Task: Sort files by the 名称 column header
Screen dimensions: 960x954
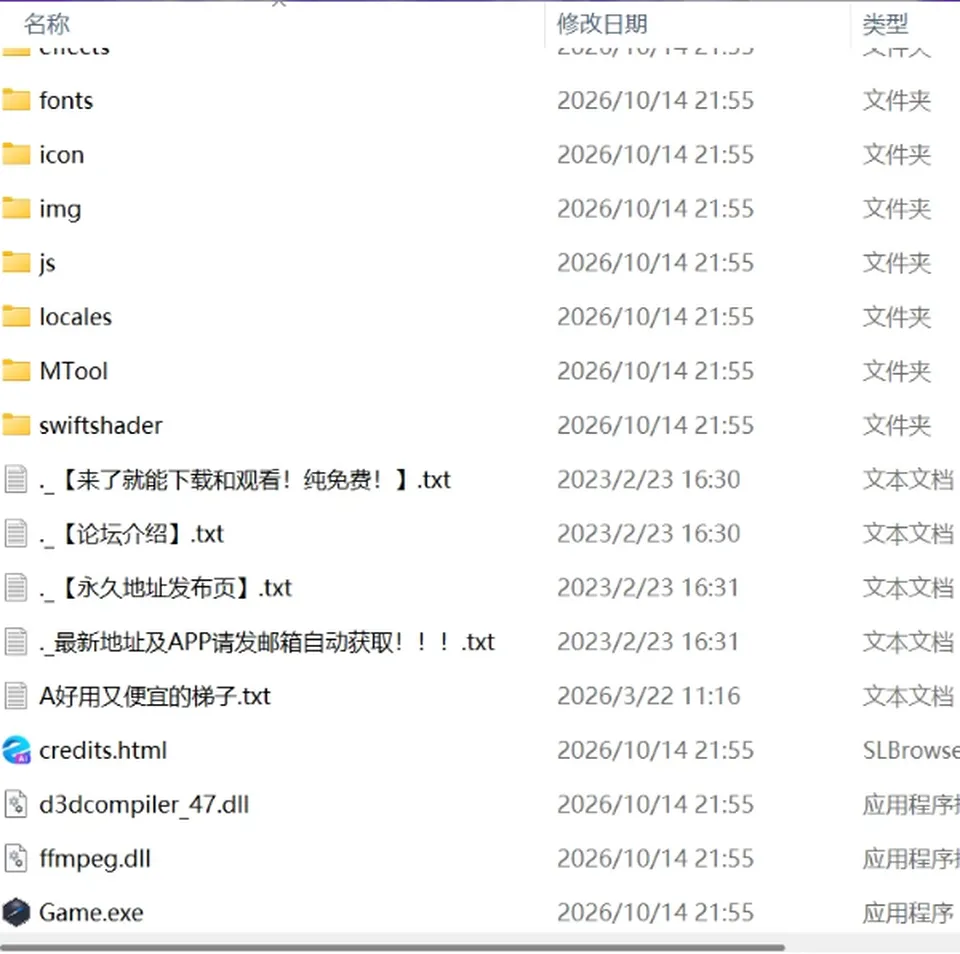Action: coord(47,24)
